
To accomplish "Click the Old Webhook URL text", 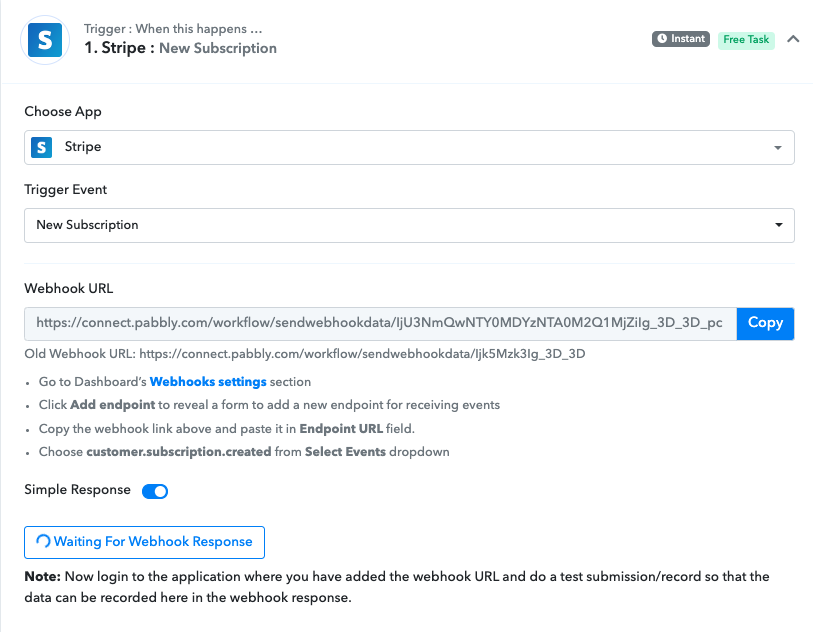I will (305, 354).
